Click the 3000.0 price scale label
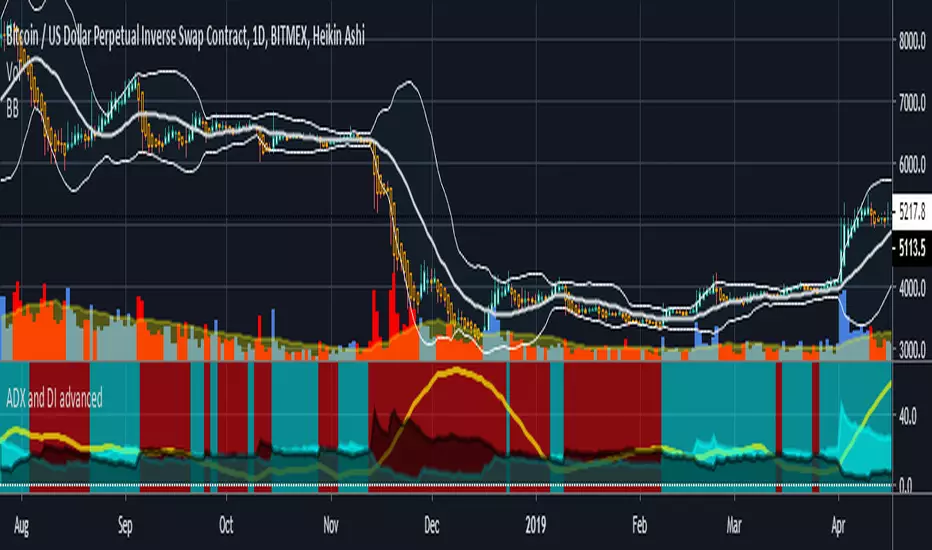 tap(912, 350)
